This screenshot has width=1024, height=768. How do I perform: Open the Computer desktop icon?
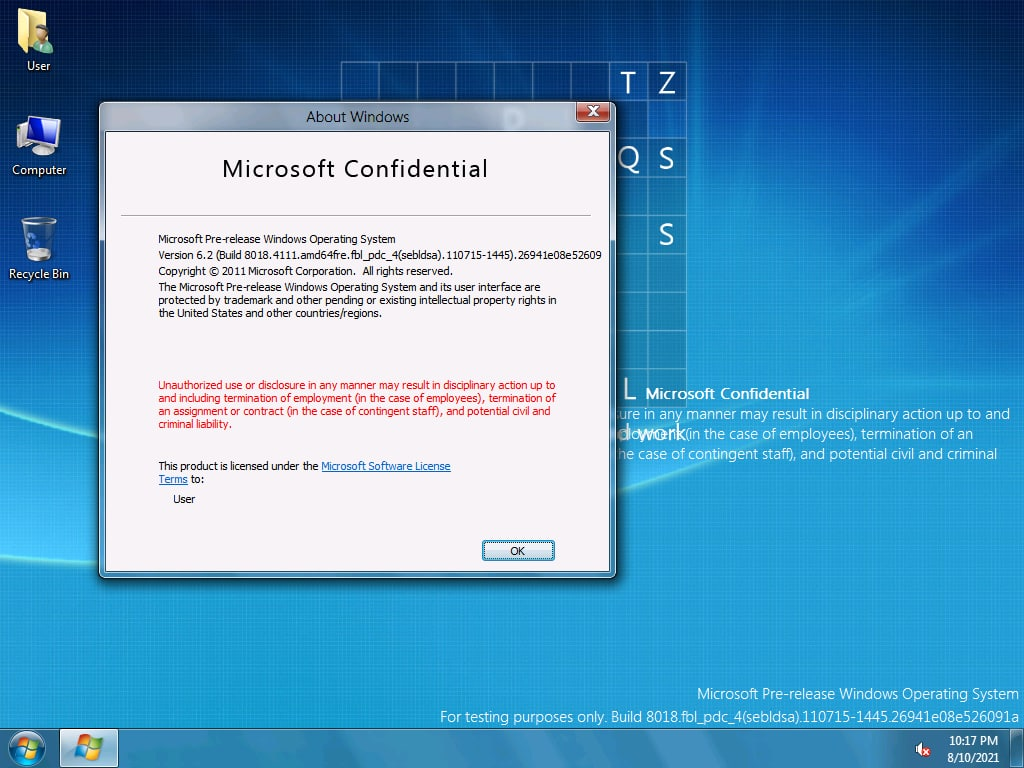(x=39, y=145)
